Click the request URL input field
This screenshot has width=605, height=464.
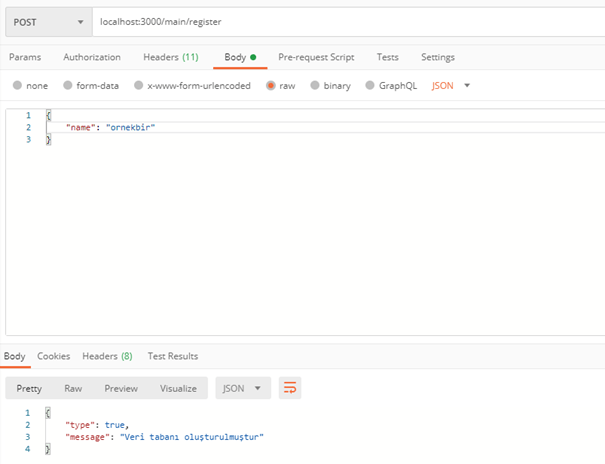pyautogui.click(x=340, y=21)
